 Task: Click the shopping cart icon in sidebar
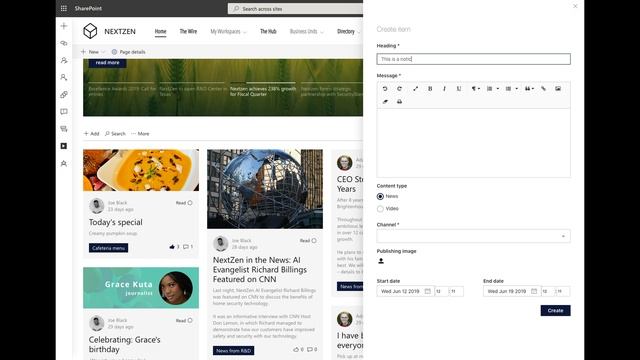pos(64,129)
